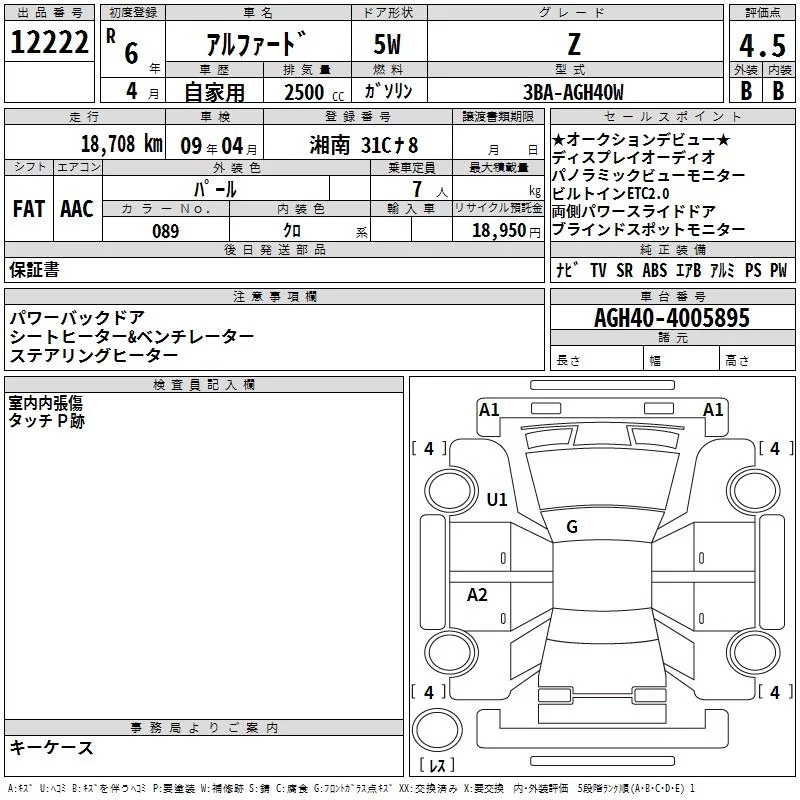The height and width of the screenshot is (800, 800).
Task: Click the ナビ equipment label
Action: point(567,270)
